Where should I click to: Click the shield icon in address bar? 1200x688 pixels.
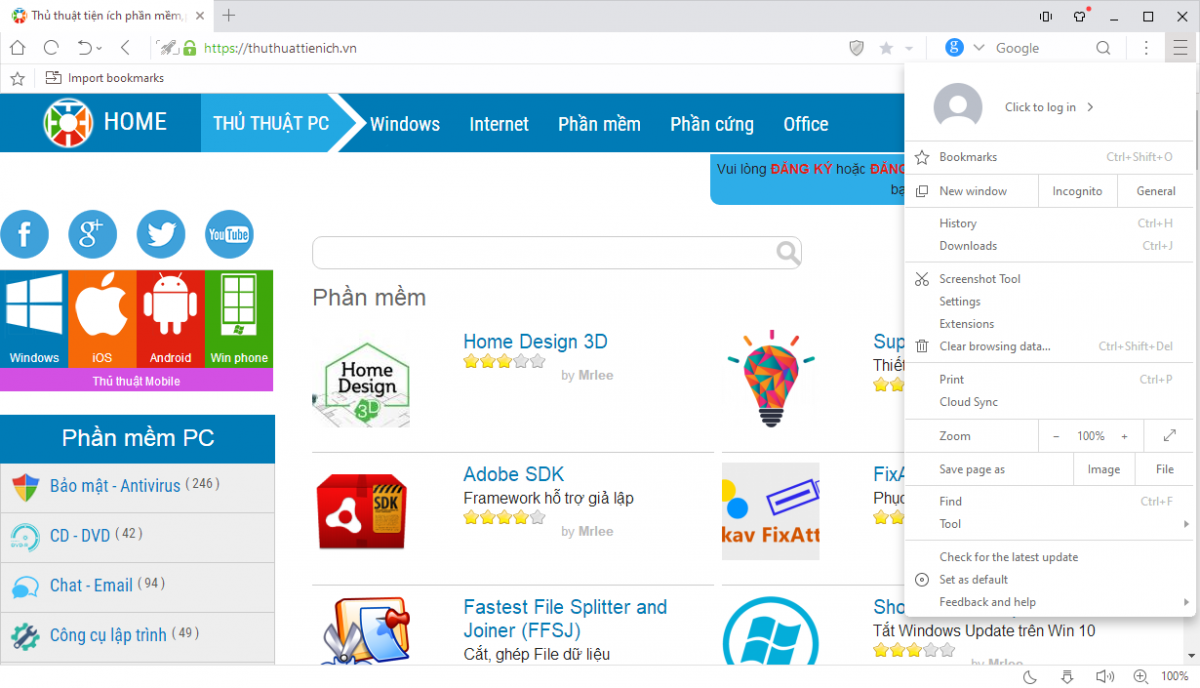pyautogui.click(x=856, y=48)
